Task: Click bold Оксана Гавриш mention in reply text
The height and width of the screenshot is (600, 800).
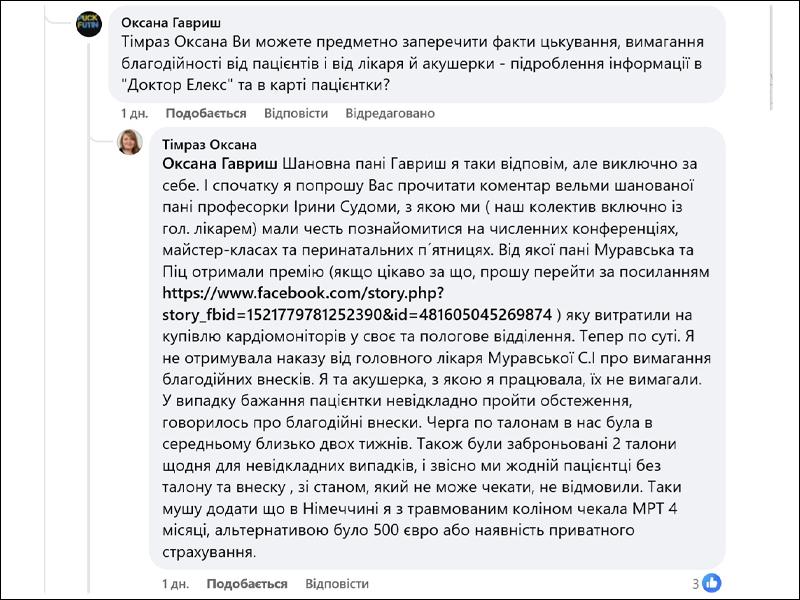Action: pyautogui.click(x=220, y=164)
